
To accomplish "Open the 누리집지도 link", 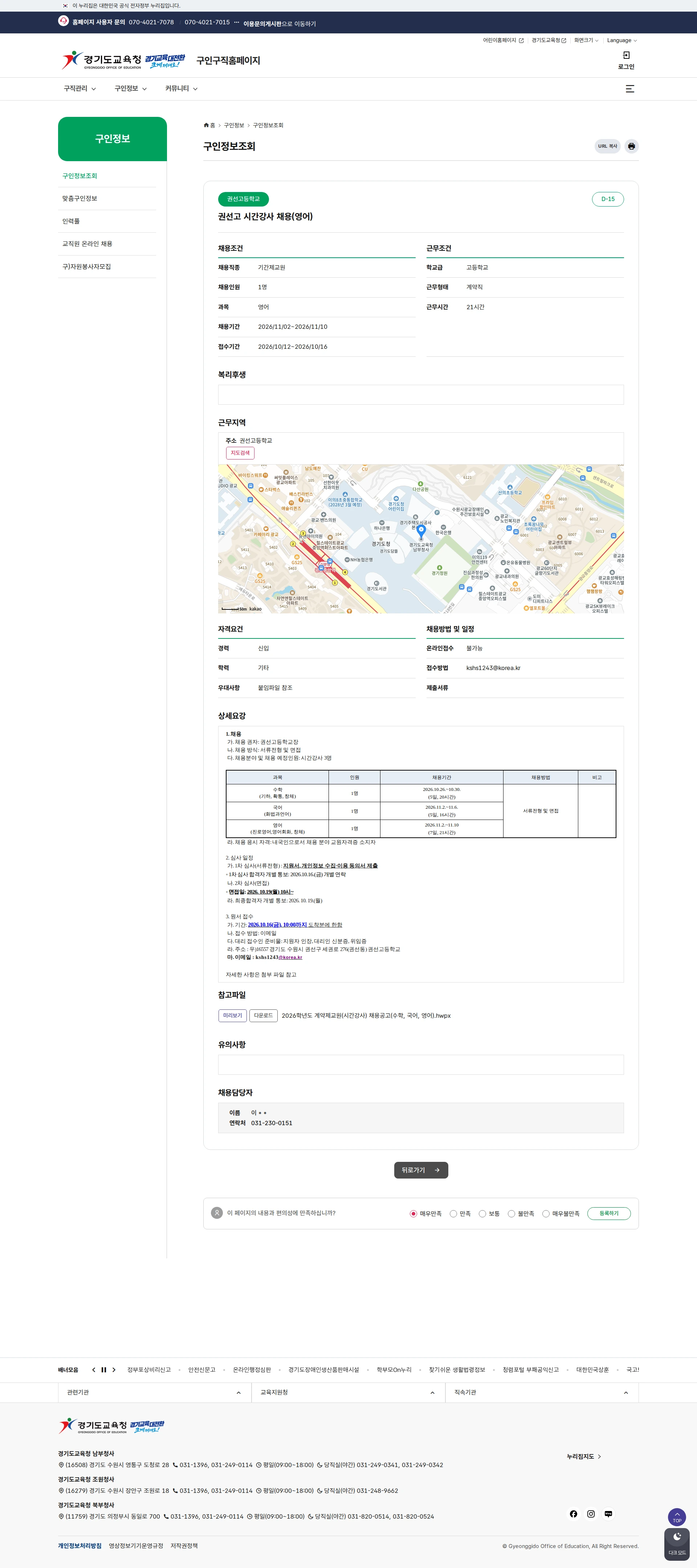I will 584,1457.
